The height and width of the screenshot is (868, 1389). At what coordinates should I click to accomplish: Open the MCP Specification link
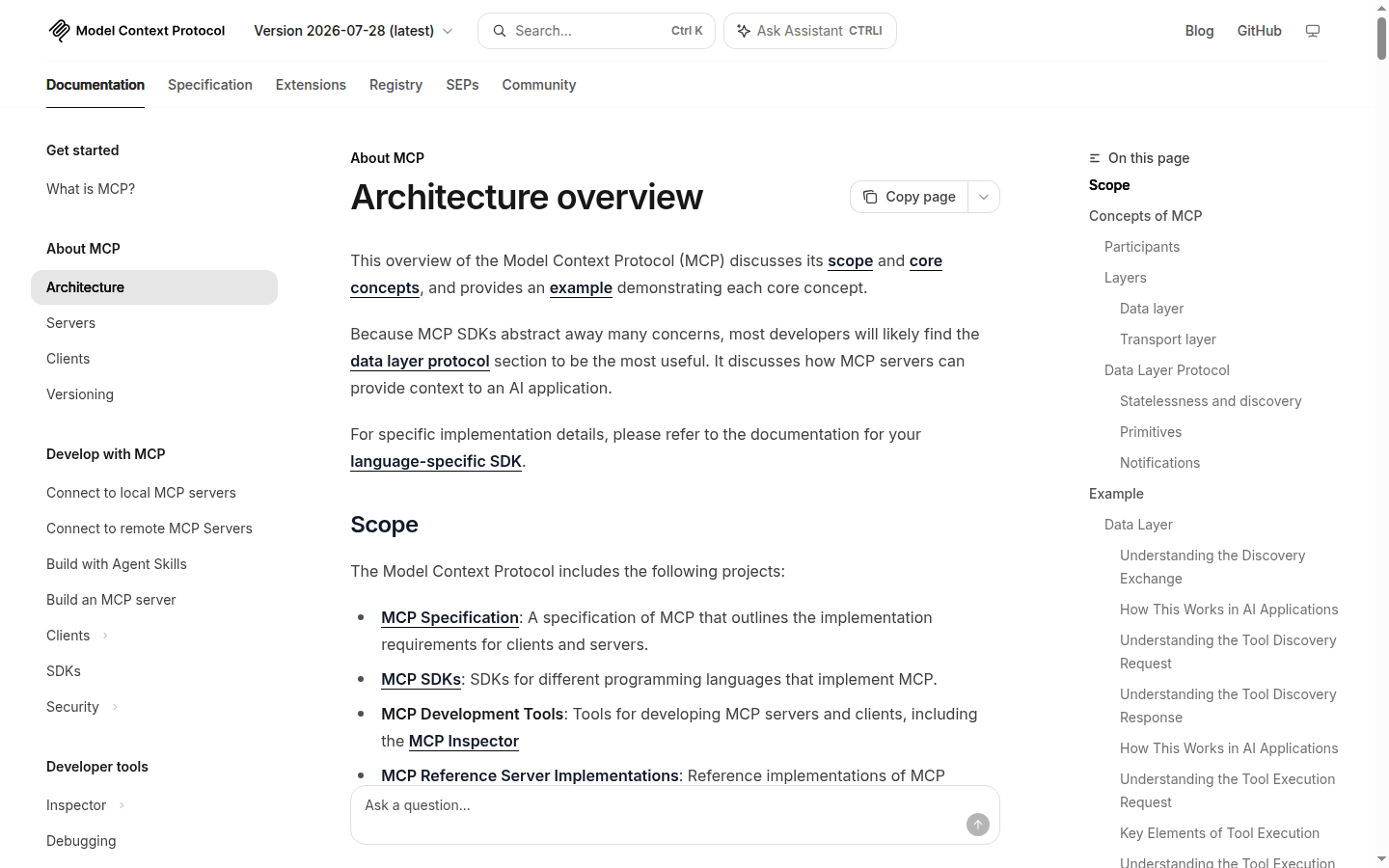point(449,617)
